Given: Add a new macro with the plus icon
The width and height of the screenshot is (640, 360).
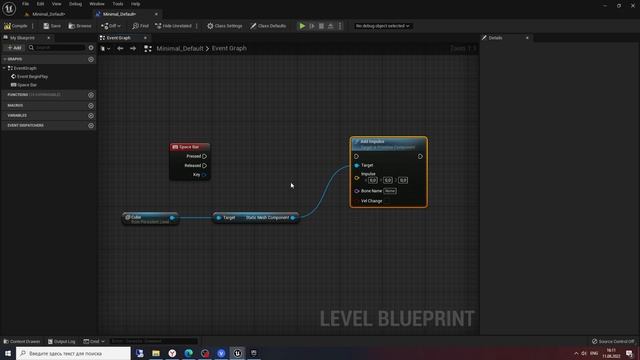Looking at the screenshot, I should click(91, 105).
